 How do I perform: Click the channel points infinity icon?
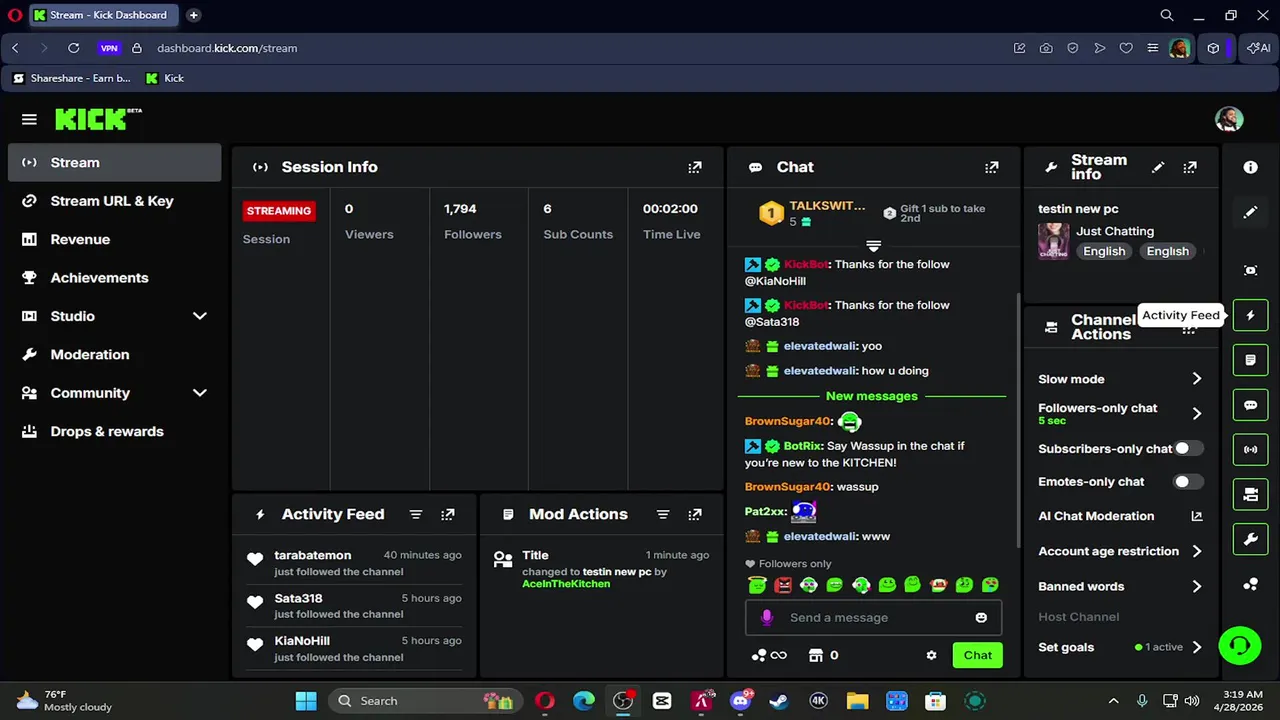coord(769,656)
